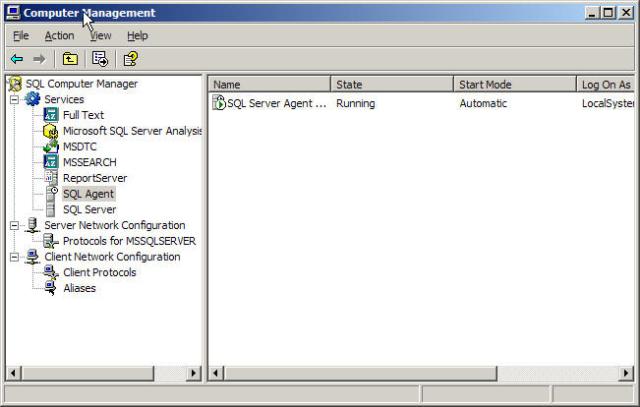Click the tree pane left scroll arrow
This screenshot has height=407, width=640.
pyautogui.click(x=13, y=373)
